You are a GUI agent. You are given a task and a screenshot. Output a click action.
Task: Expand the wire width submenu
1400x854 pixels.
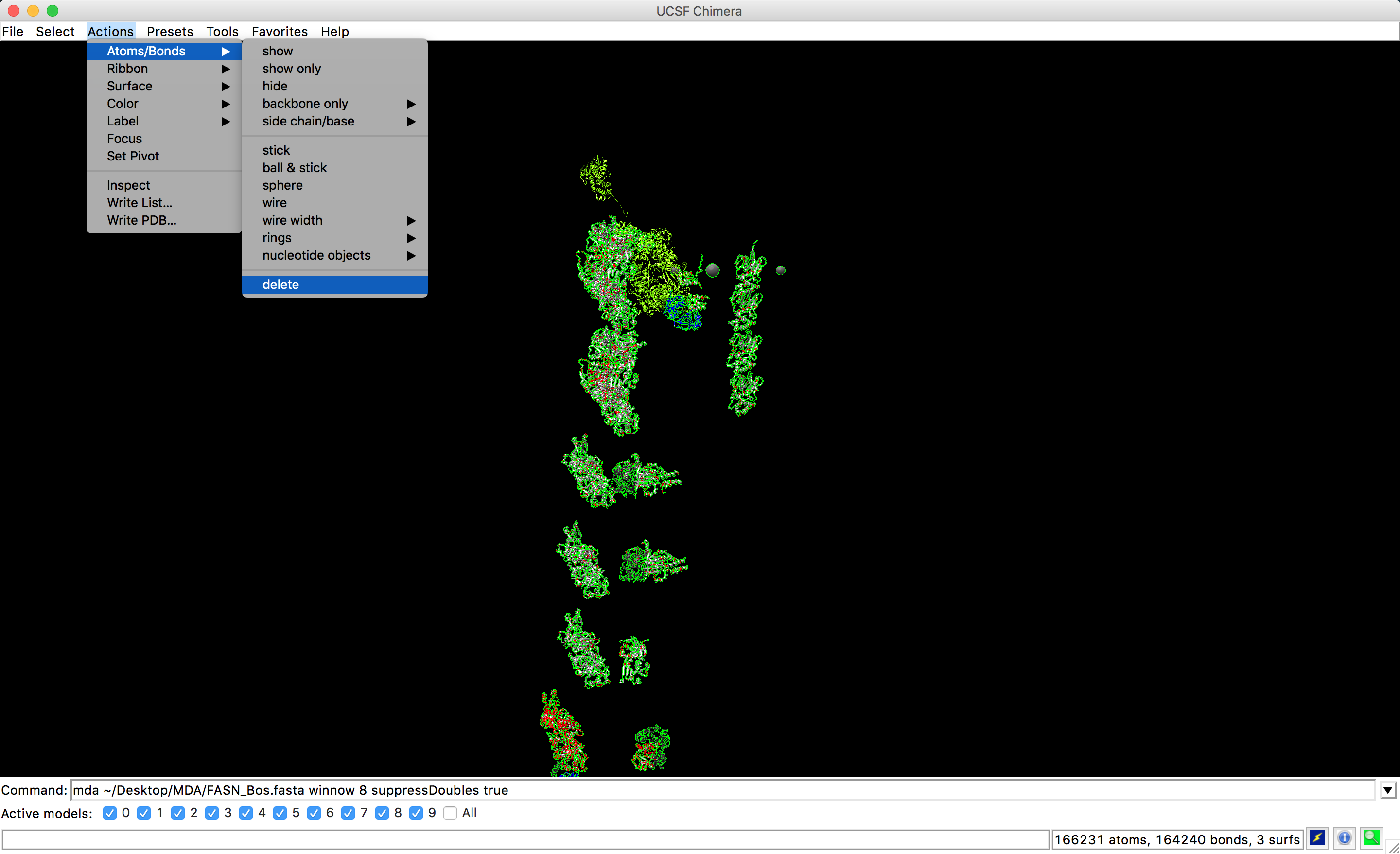[334, 221]
